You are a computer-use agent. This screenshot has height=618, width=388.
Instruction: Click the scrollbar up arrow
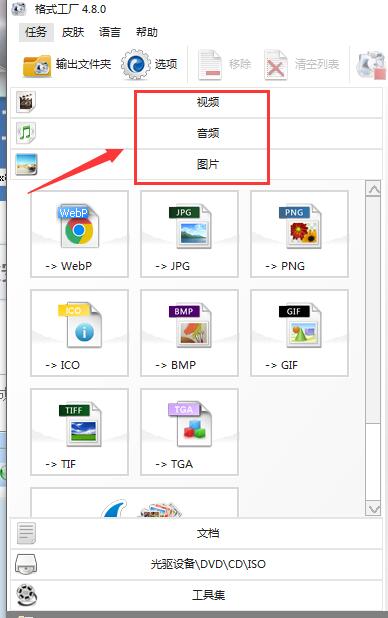point(373,189)
